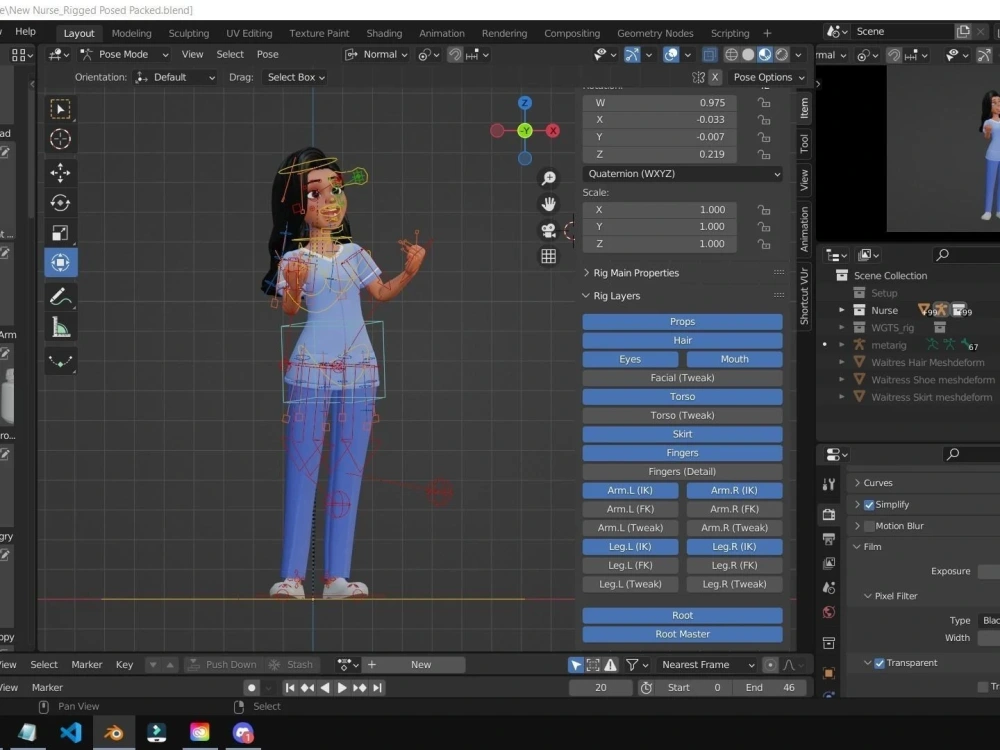The image size is (1000, 750).
Task: Open the Drag Select Box dropdown
Action: [295, 77]
